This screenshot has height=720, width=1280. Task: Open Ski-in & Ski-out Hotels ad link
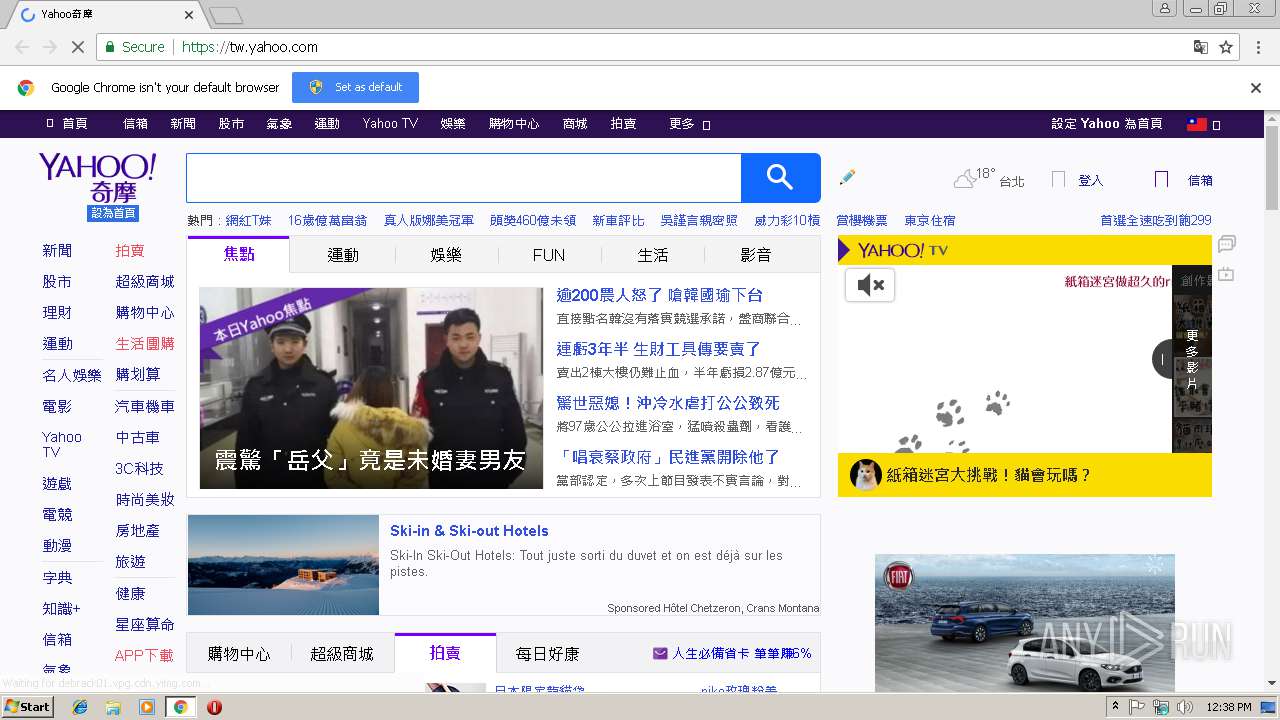[469, 531]
